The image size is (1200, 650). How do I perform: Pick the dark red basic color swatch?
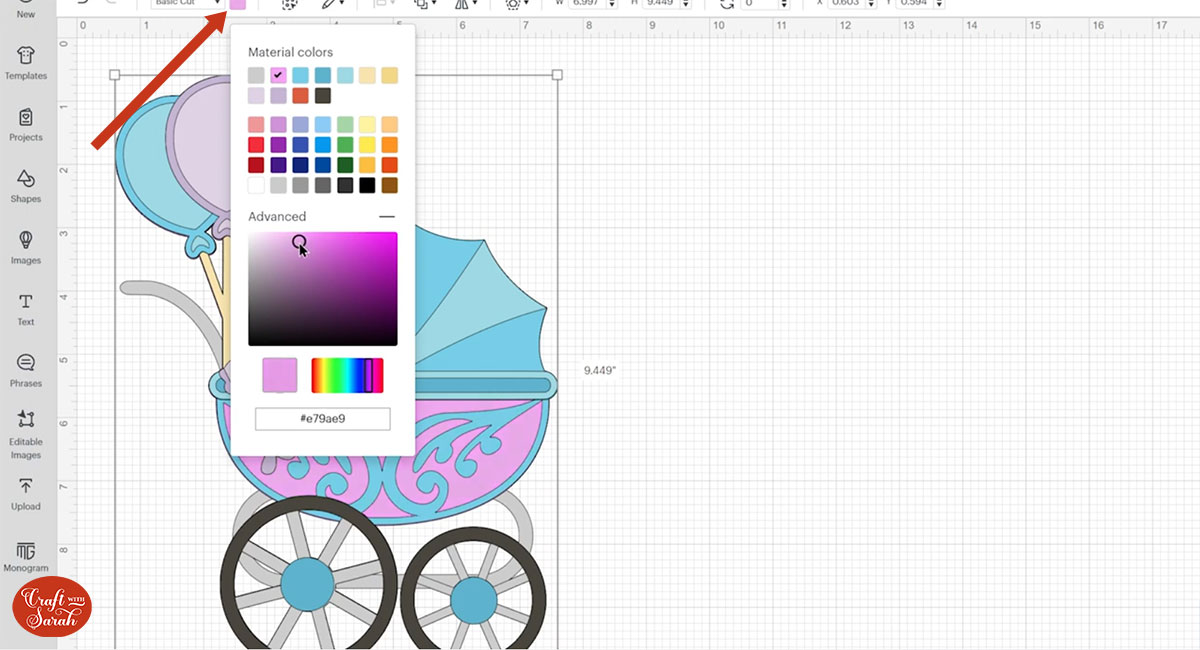[x=256, y=165]
